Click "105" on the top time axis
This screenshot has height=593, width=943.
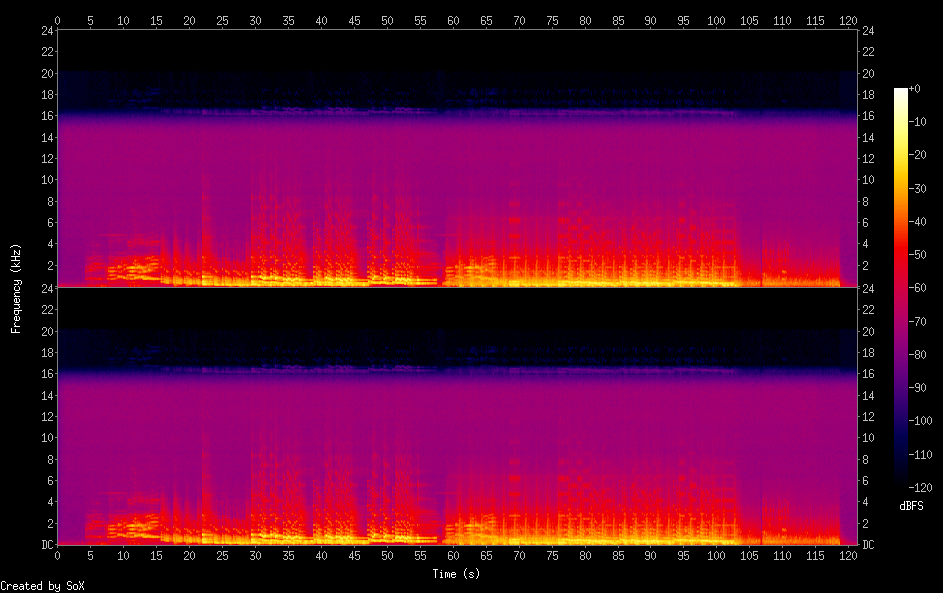pyautogui.click(x=749, y=20)
